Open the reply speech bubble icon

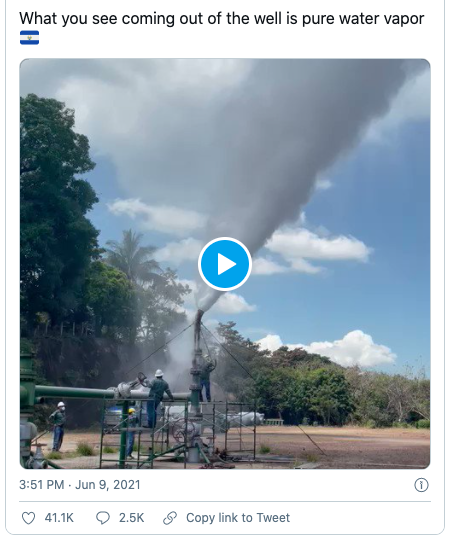coord(102,518)
